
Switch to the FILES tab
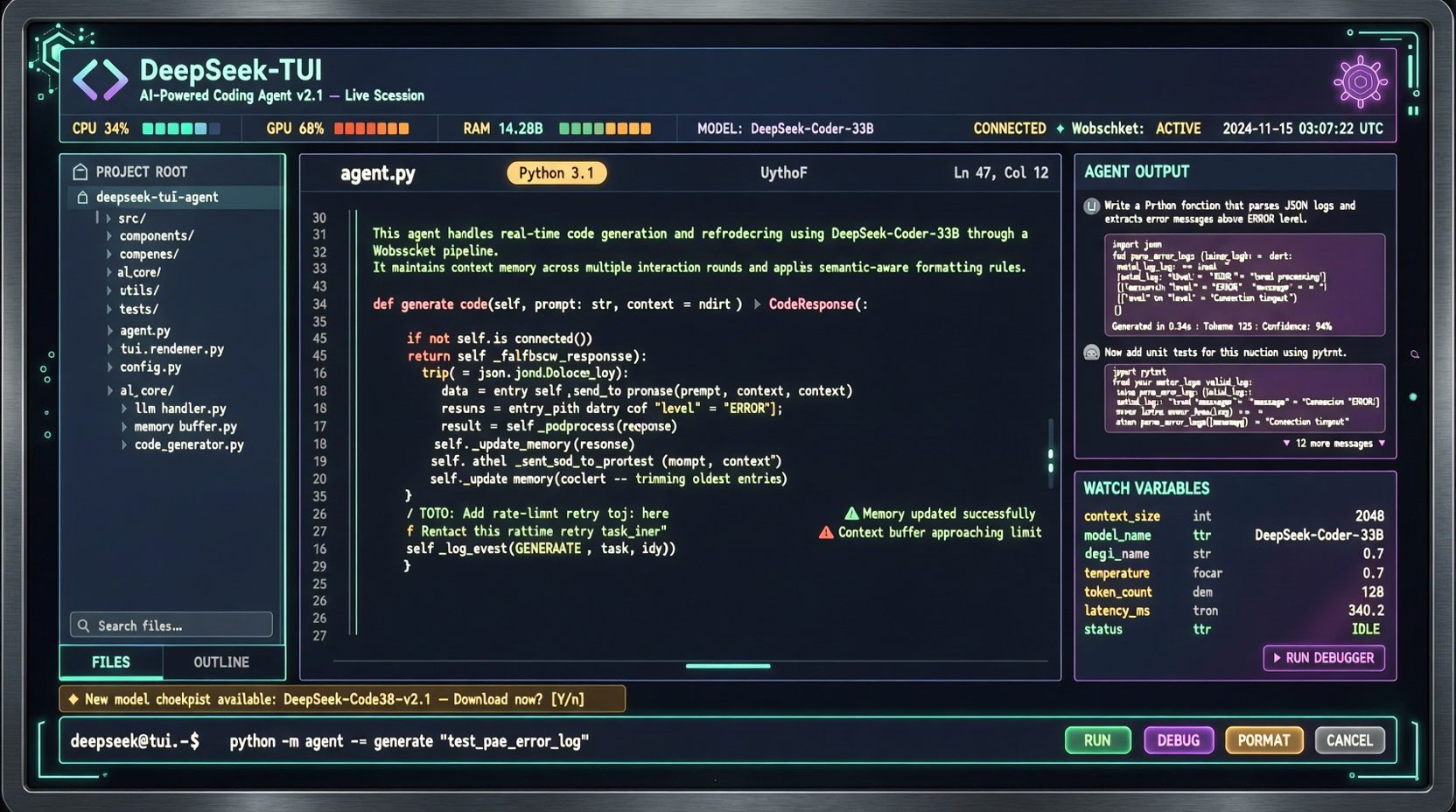coord(111,662)
